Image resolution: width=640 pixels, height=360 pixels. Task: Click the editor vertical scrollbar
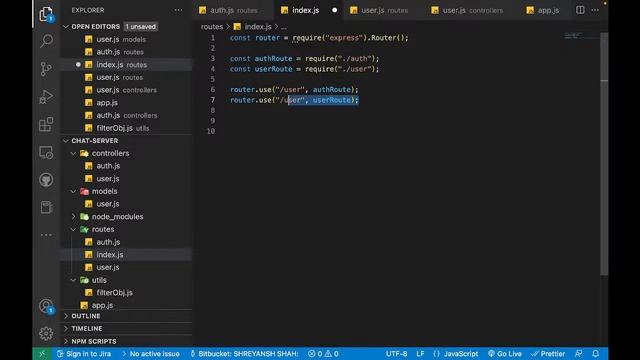(604, 155)
